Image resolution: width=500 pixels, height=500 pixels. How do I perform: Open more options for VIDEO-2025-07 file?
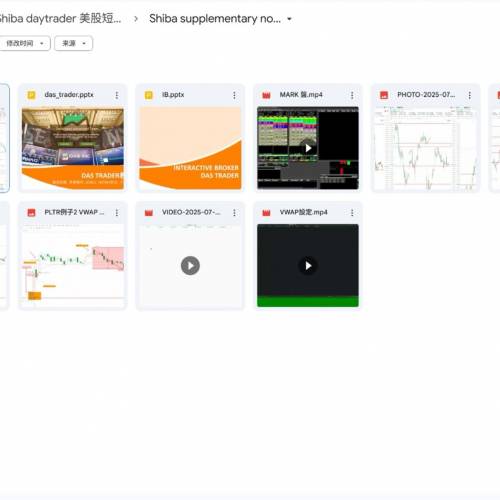click(x=234, y=213)
